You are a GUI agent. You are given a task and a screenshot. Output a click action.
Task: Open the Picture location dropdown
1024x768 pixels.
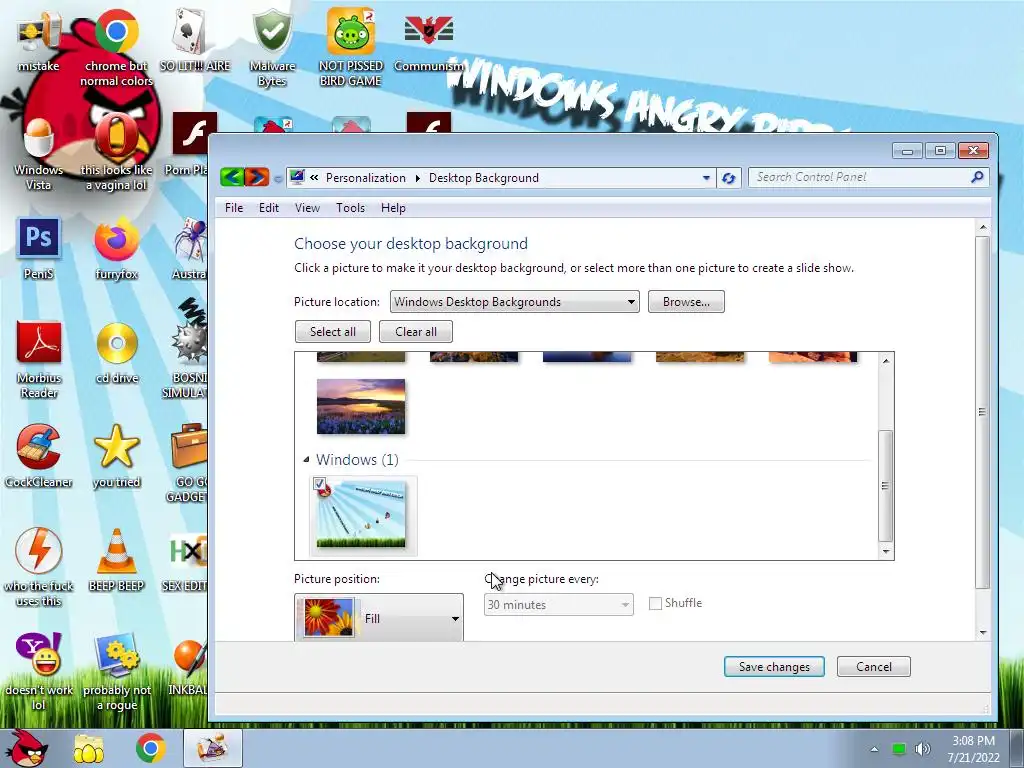(x=515, y=302)
